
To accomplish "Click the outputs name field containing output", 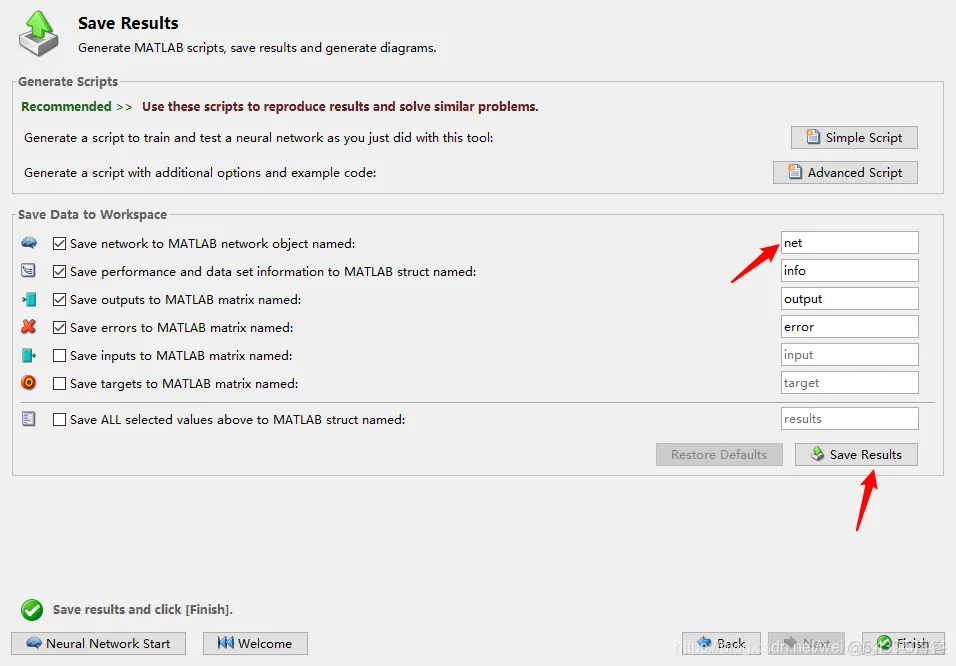I will pos(849,299).
